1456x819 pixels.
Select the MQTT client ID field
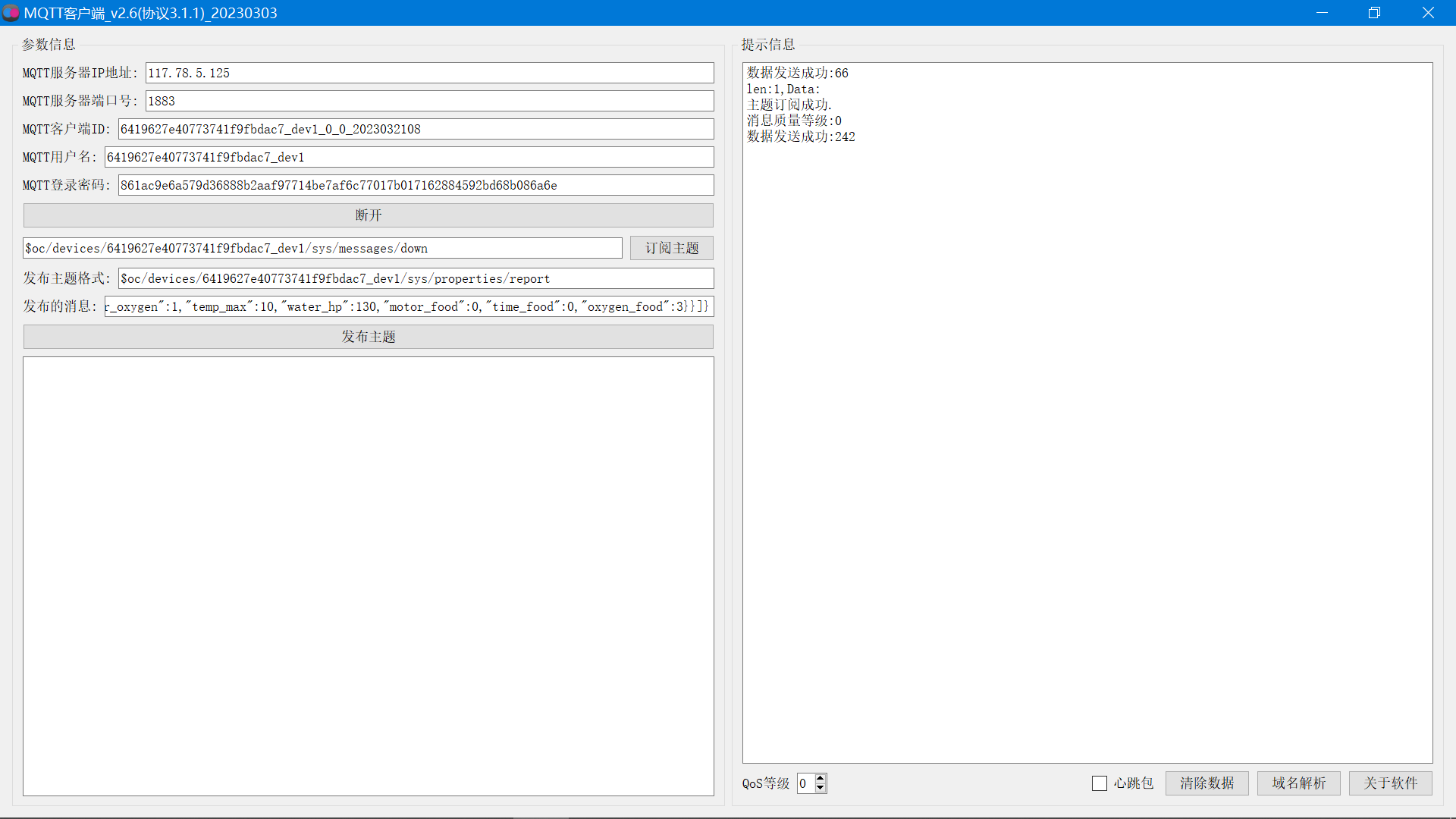[416, 129]
